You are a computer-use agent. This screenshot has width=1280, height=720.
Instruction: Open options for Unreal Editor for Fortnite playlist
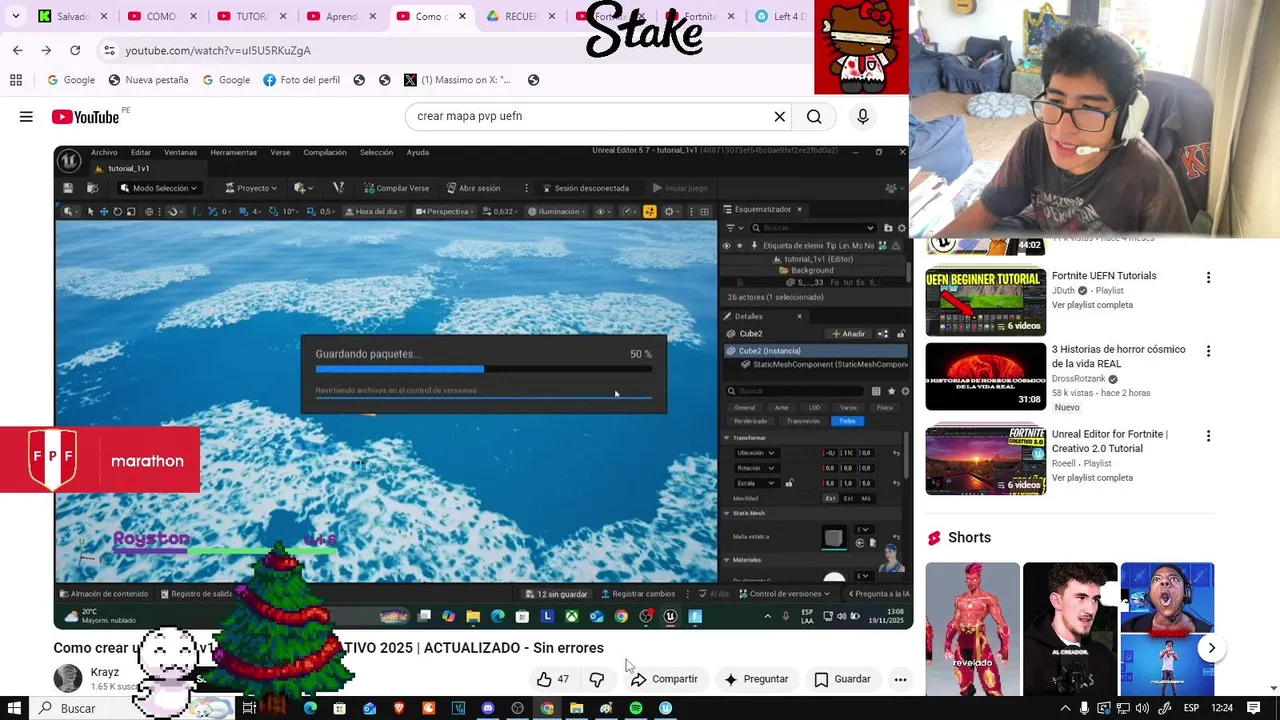point(1208,436)
